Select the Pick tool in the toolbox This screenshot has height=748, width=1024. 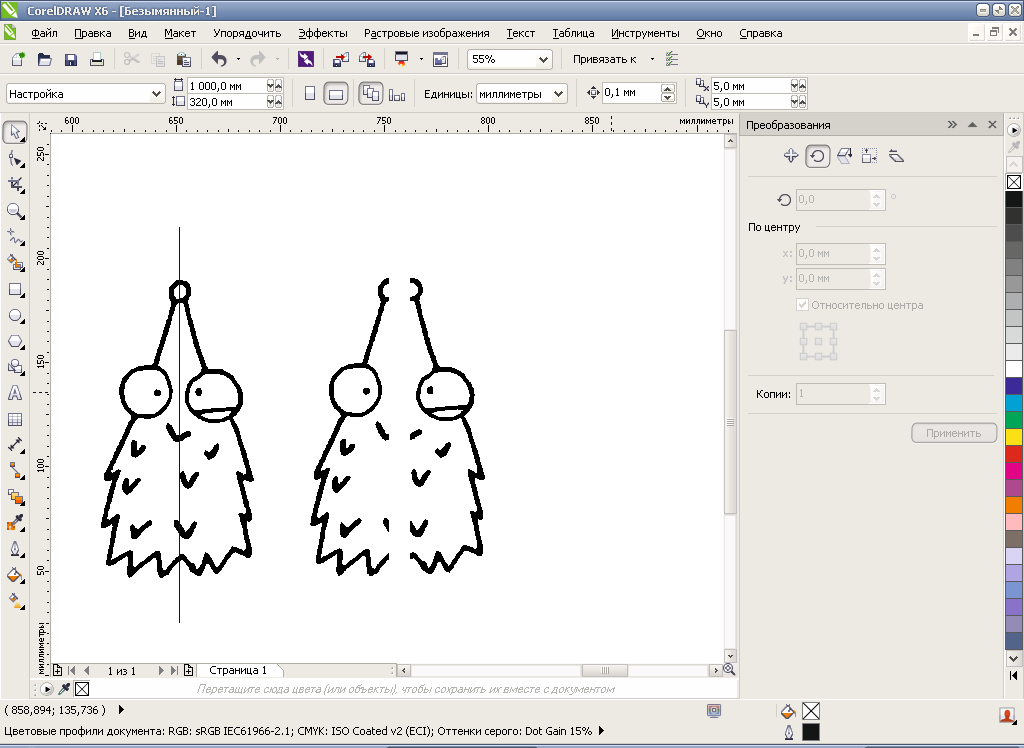pyautogui.click(x=15, y=132)
